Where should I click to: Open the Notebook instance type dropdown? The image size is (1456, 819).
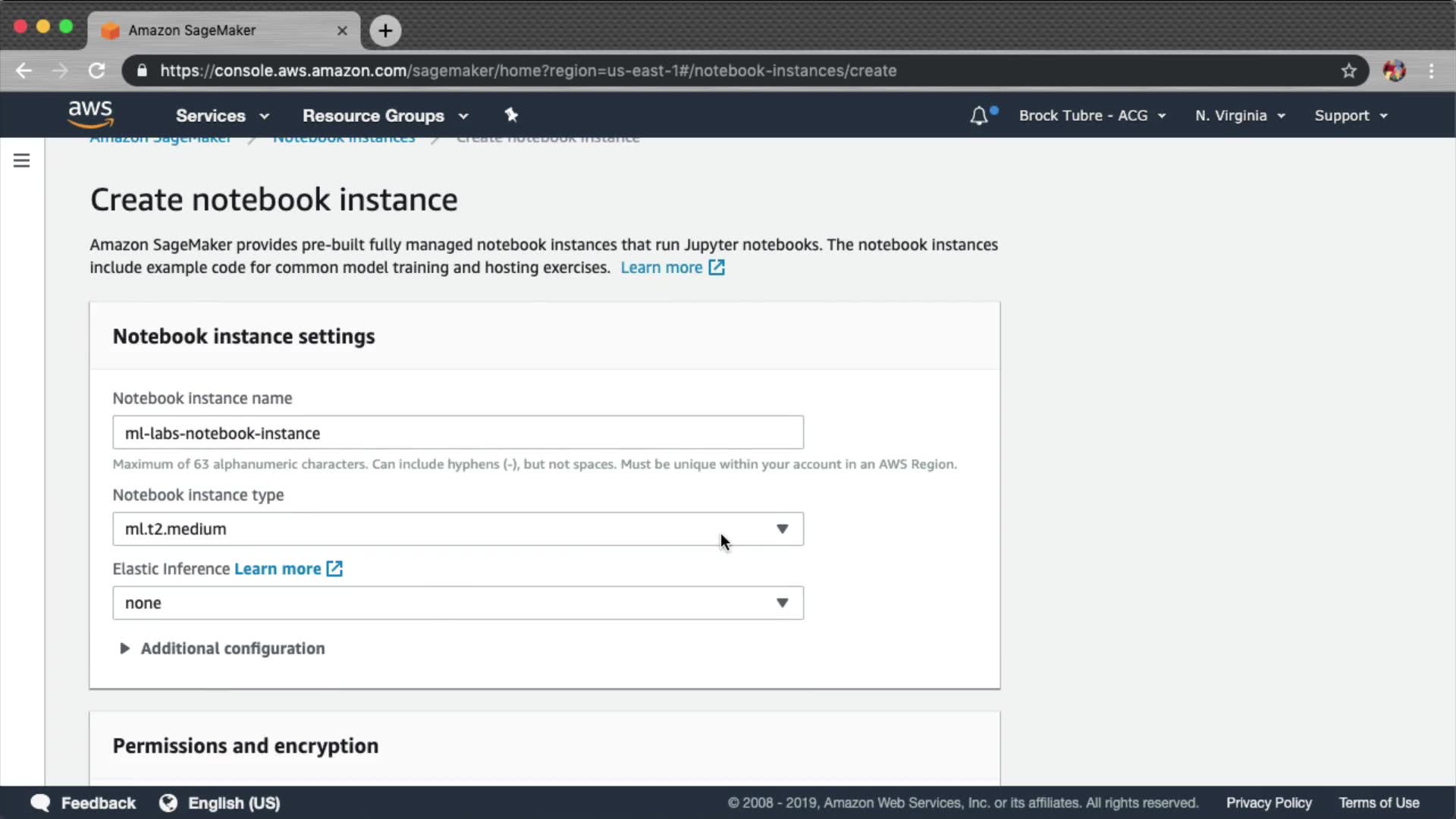click(x=457, y=529)
